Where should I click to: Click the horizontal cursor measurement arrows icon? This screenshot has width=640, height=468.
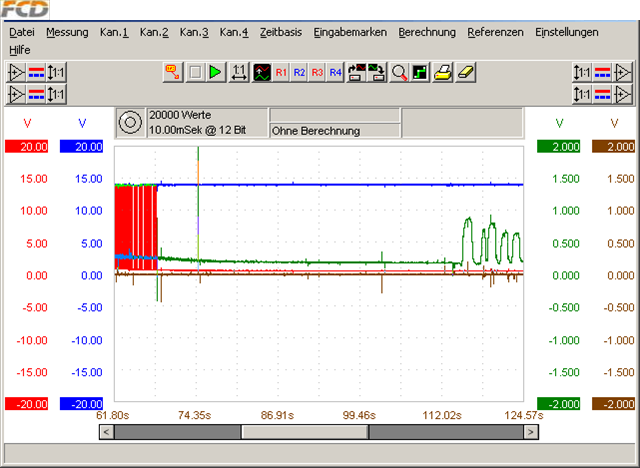tap(239, 73)
